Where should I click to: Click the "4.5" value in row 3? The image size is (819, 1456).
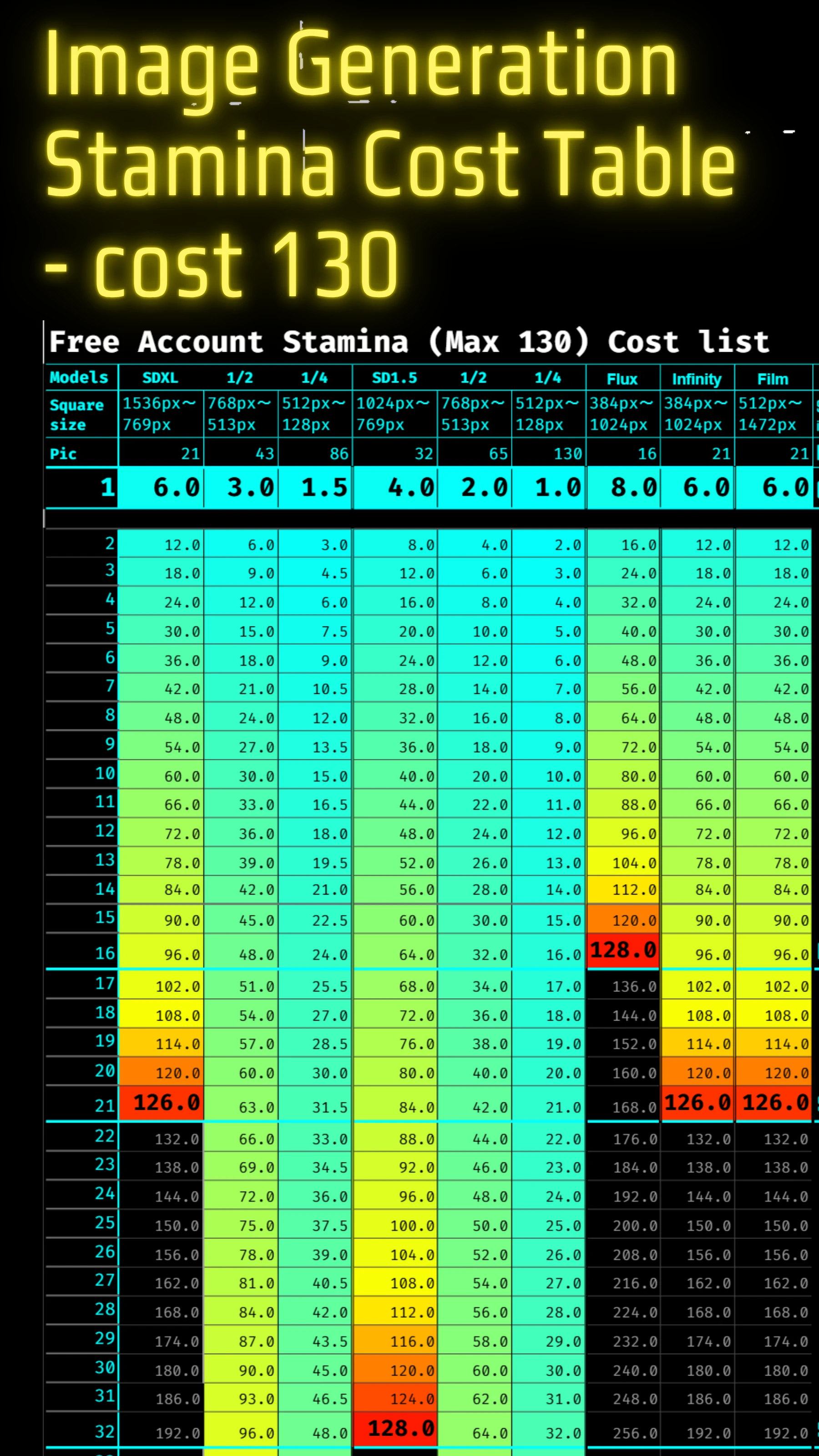(334, 573)
